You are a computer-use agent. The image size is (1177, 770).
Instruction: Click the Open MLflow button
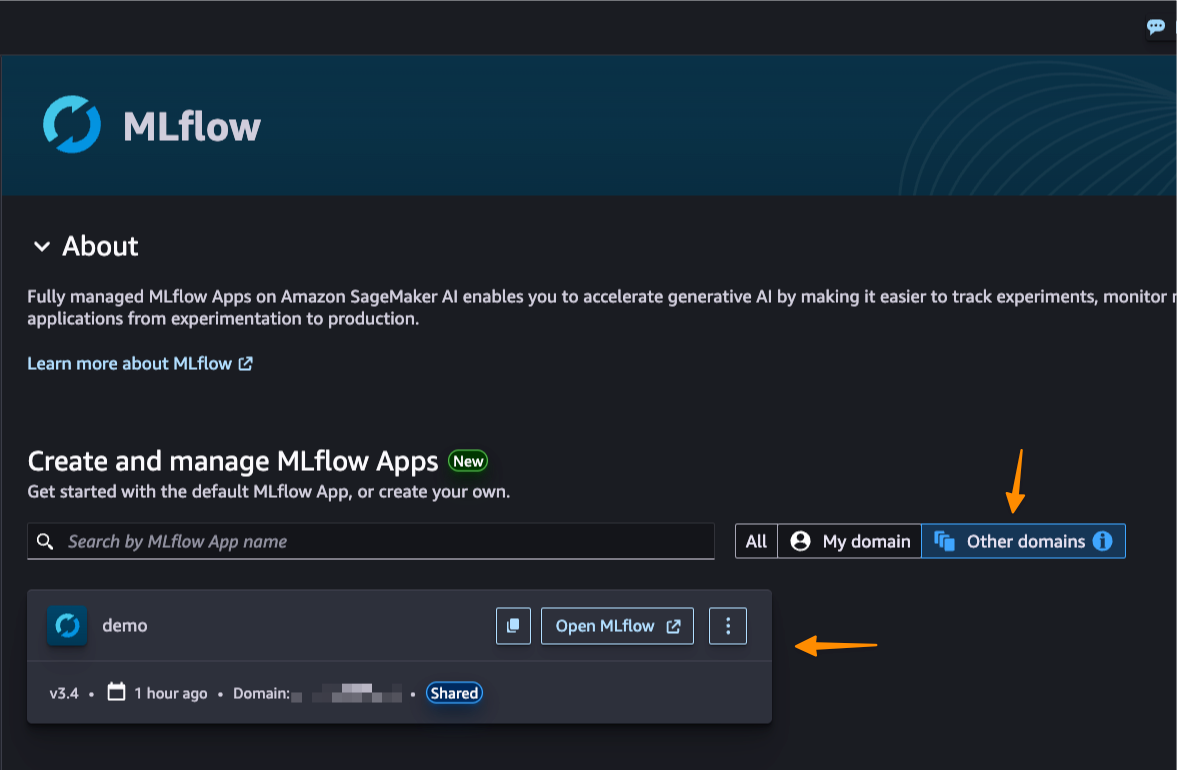617,626
